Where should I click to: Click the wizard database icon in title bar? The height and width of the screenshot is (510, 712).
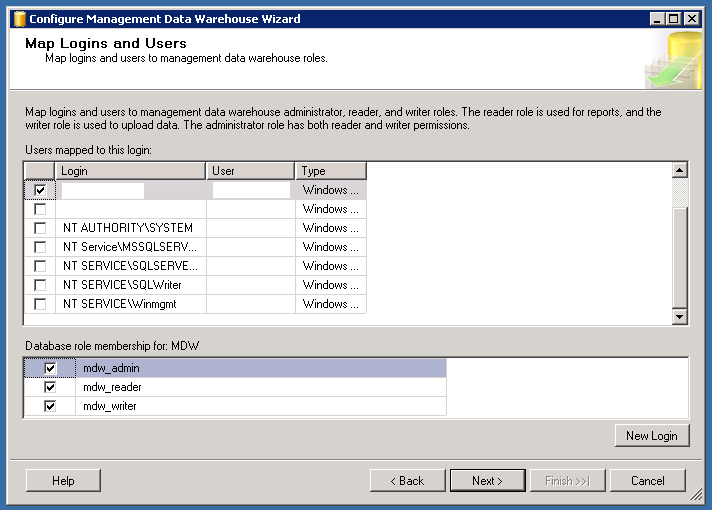[18, 19]
